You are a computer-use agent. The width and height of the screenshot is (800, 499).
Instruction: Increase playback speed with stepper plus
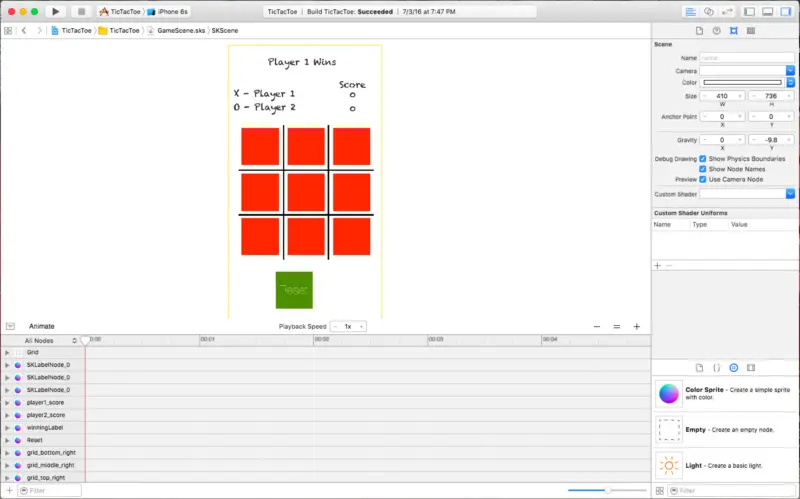pyautogui.click(x=361, y=327)
